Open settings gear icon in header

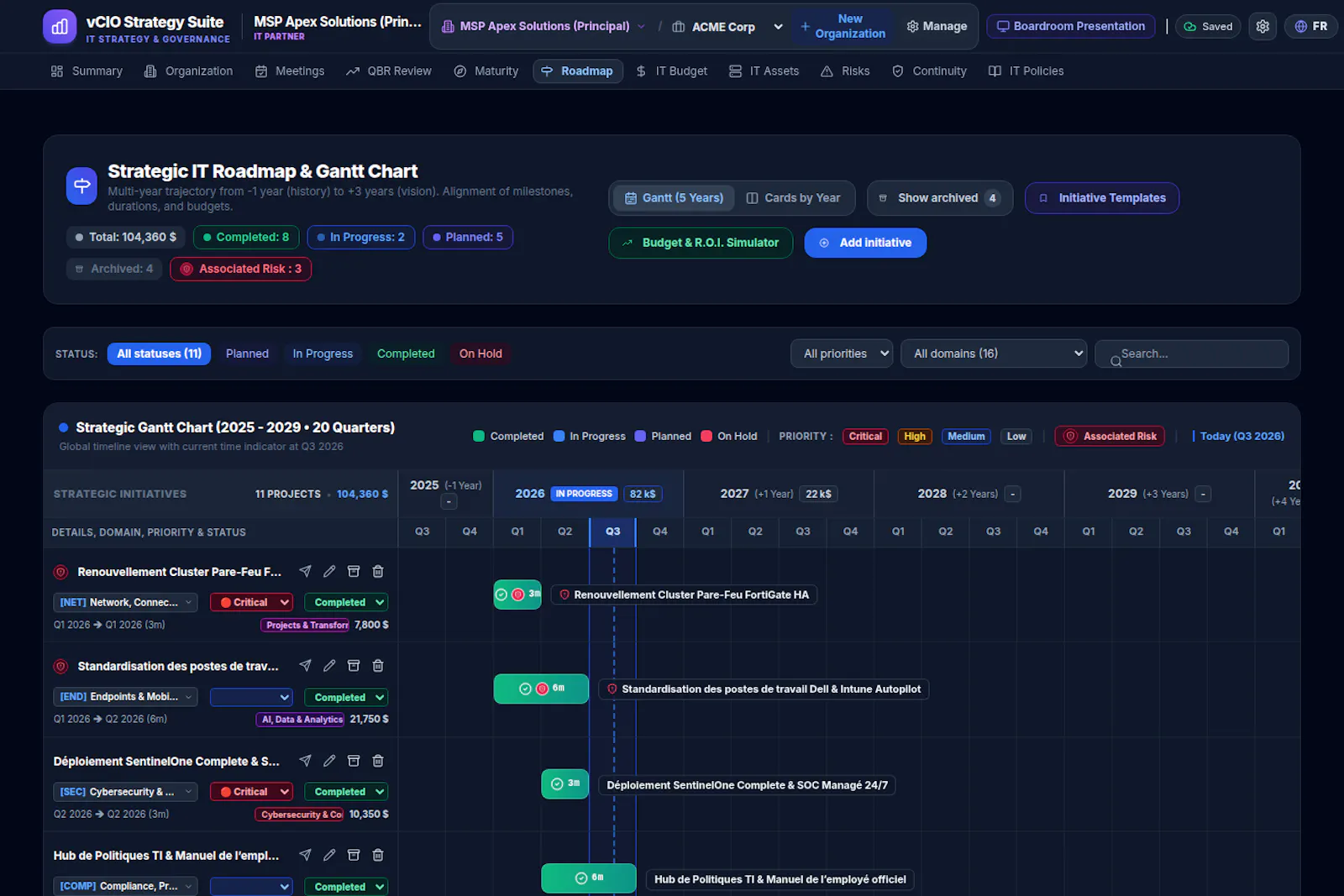pyautogui.click(x=1263, y=26)
